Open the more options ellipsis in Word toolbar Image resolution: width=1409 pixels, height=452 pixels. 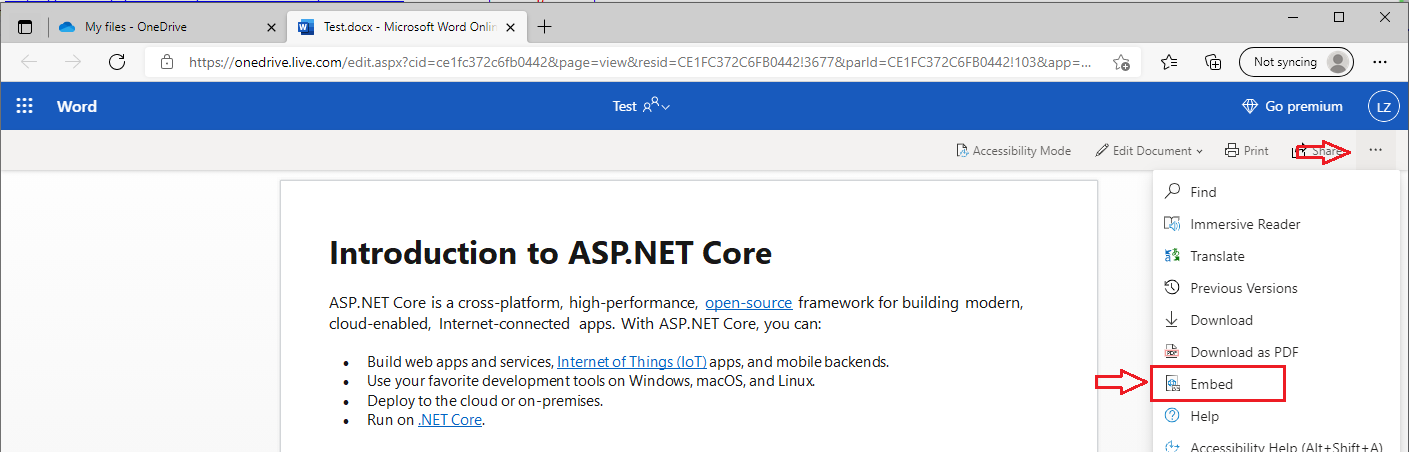pos(1376,150)
